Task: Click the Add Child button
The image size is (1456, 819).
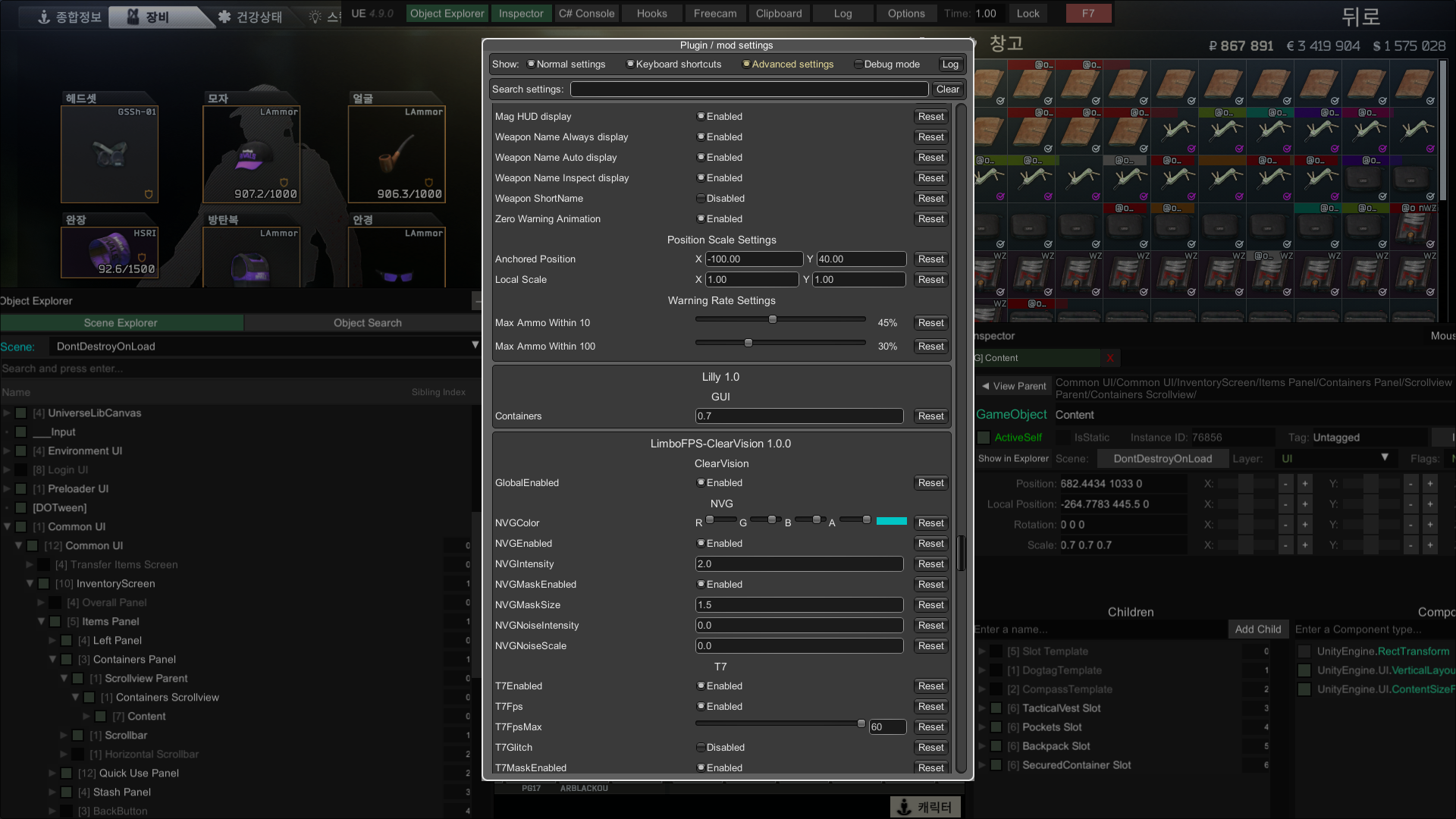Action: 1257,629
